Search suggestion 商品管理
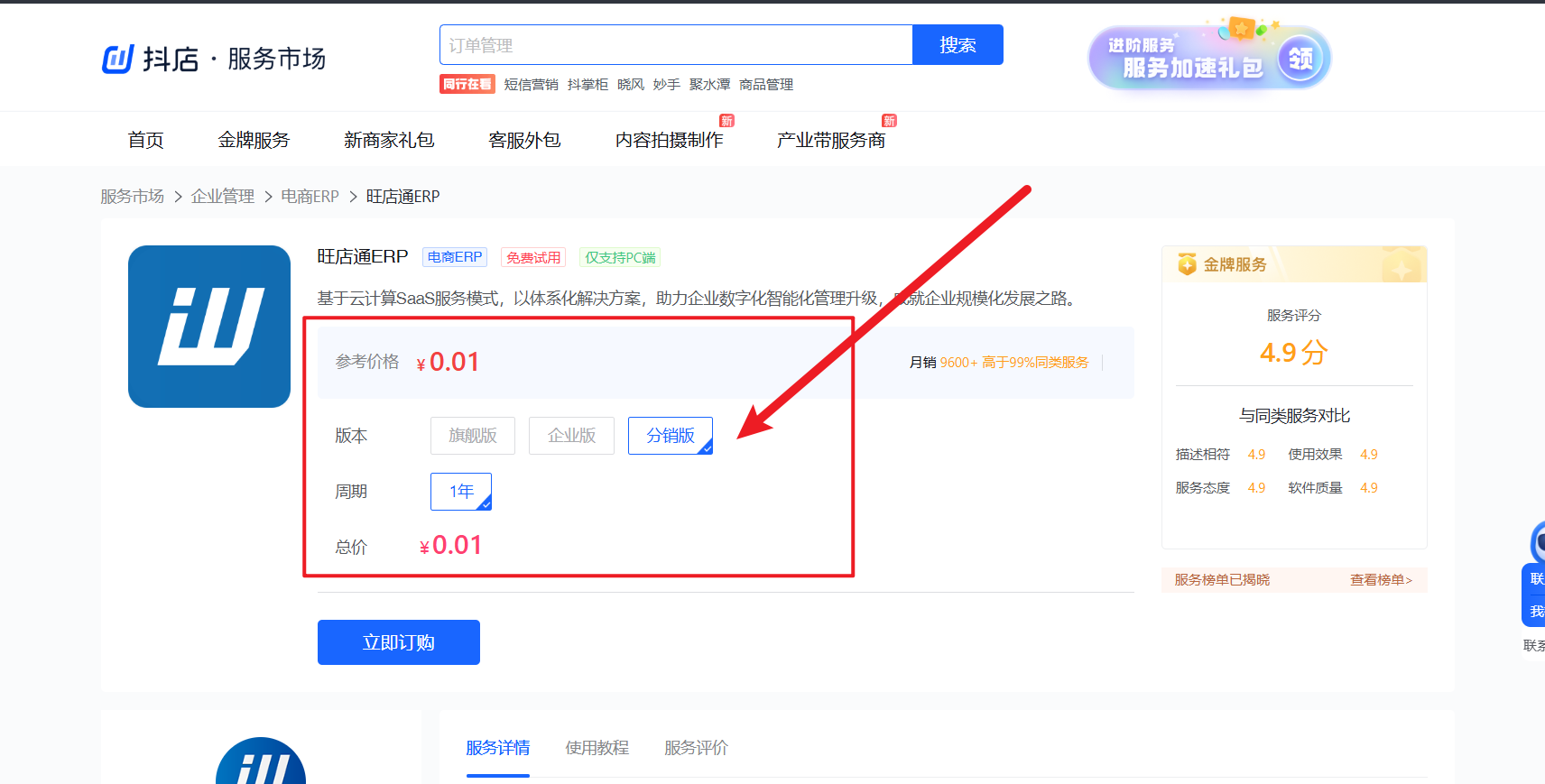The width and height of the screenshot is (1545, 784). [766, 85]
